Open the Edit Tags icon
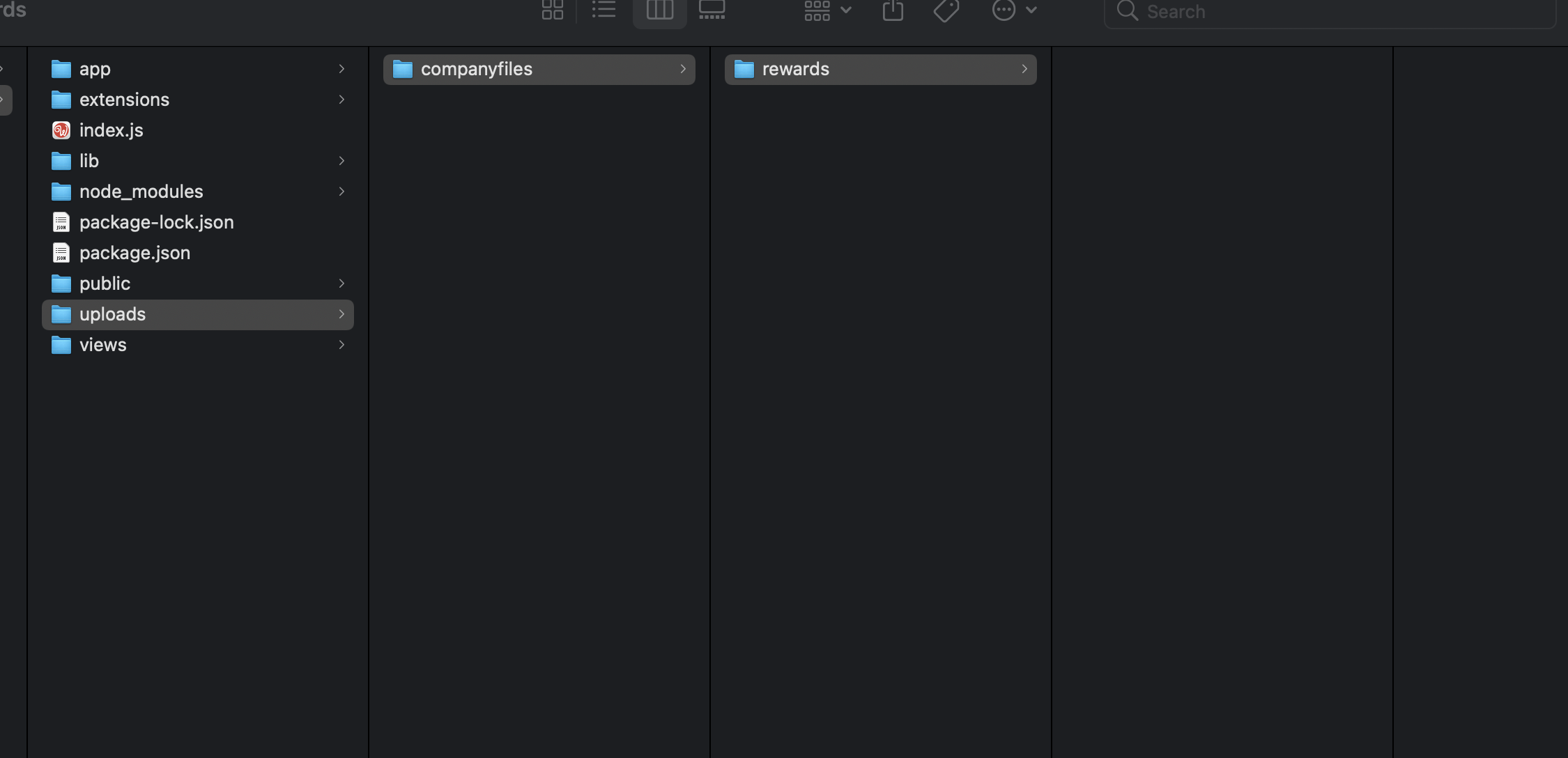Image resolution: width=1568 pixels, height=758 pixels. (946, 10)
